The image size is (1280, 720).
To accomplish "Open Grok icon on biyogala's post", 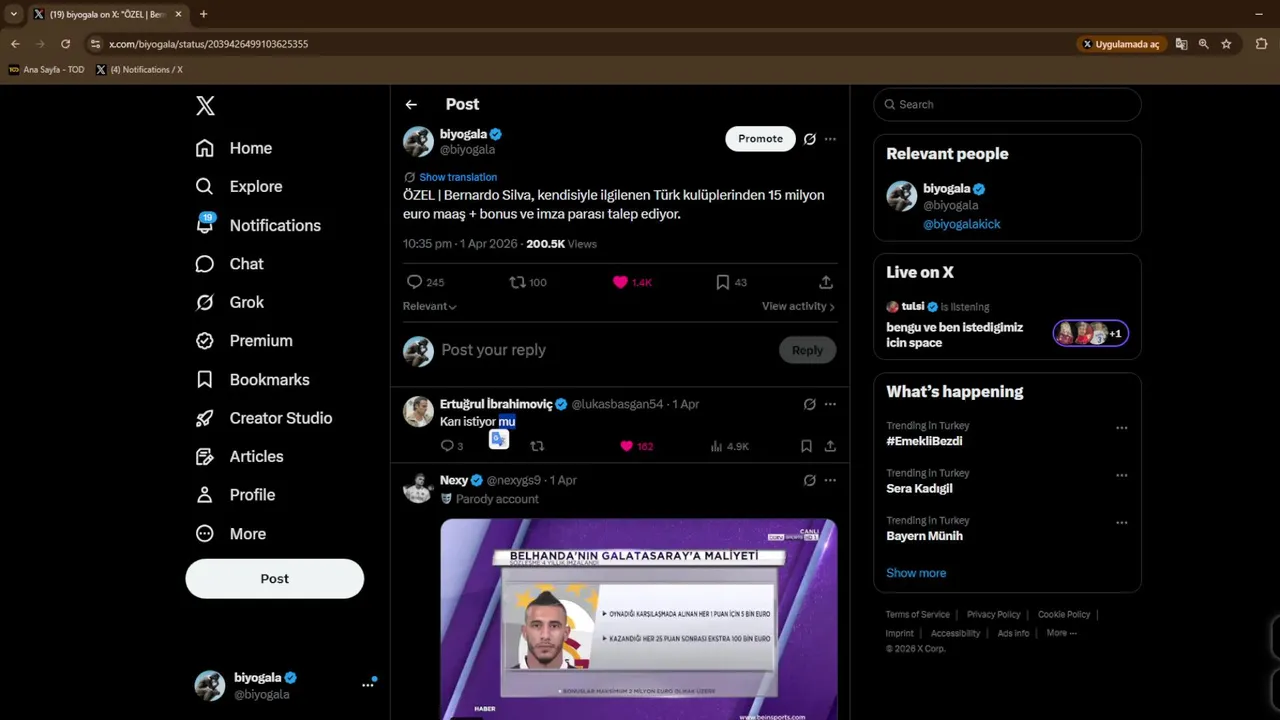I will click(x=810, y=139).
